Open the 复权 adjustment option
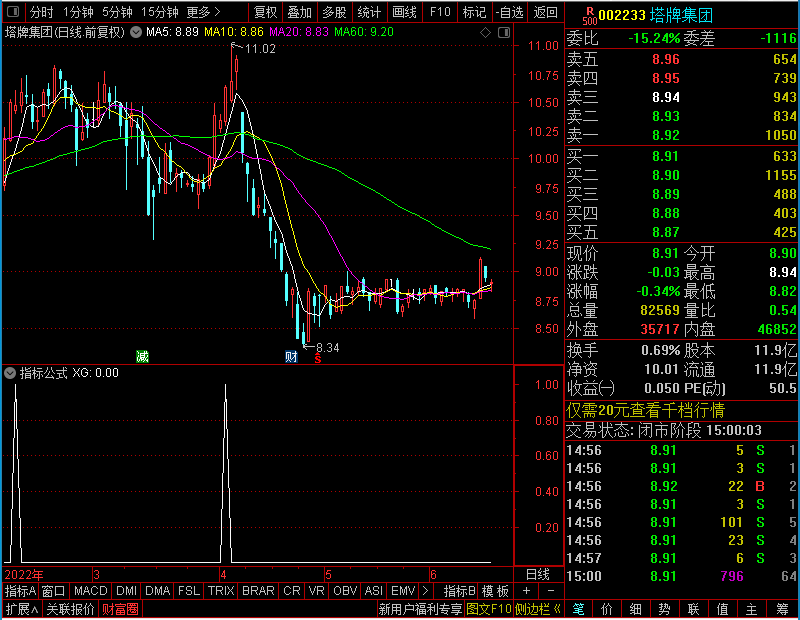This screenshot has width=800, height=620. click(x=265, y=12)
